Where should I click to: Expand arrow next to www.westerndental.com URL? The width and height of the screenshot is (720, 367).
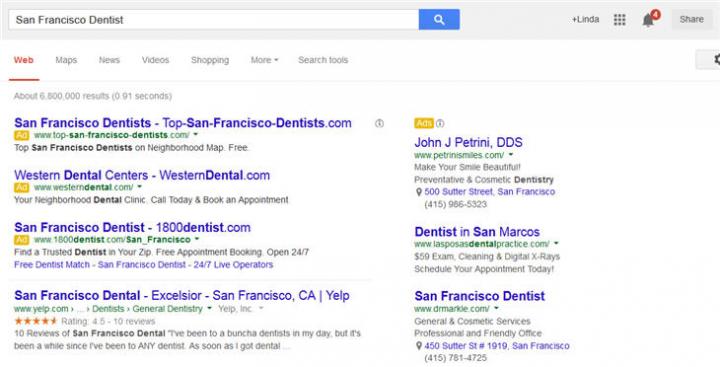(x=140, y=187)
